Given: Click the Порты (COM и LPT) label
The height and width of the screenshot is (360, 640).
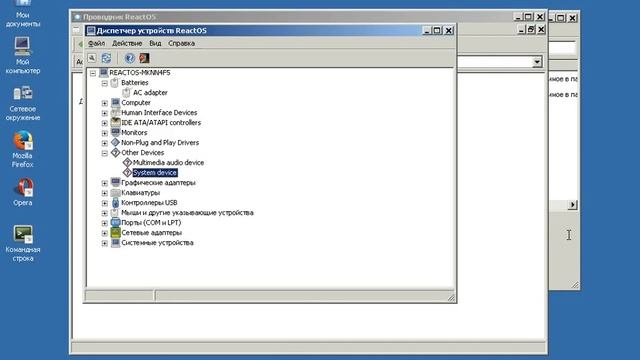Looking at the screenshot, I should [151, 222].
